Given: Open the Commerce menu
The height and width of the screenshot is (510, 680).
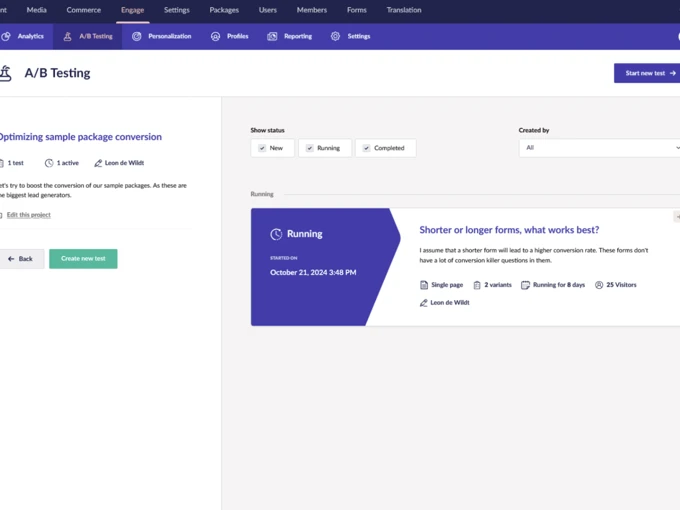Looking at the screenshot, I should coord(83,10).
